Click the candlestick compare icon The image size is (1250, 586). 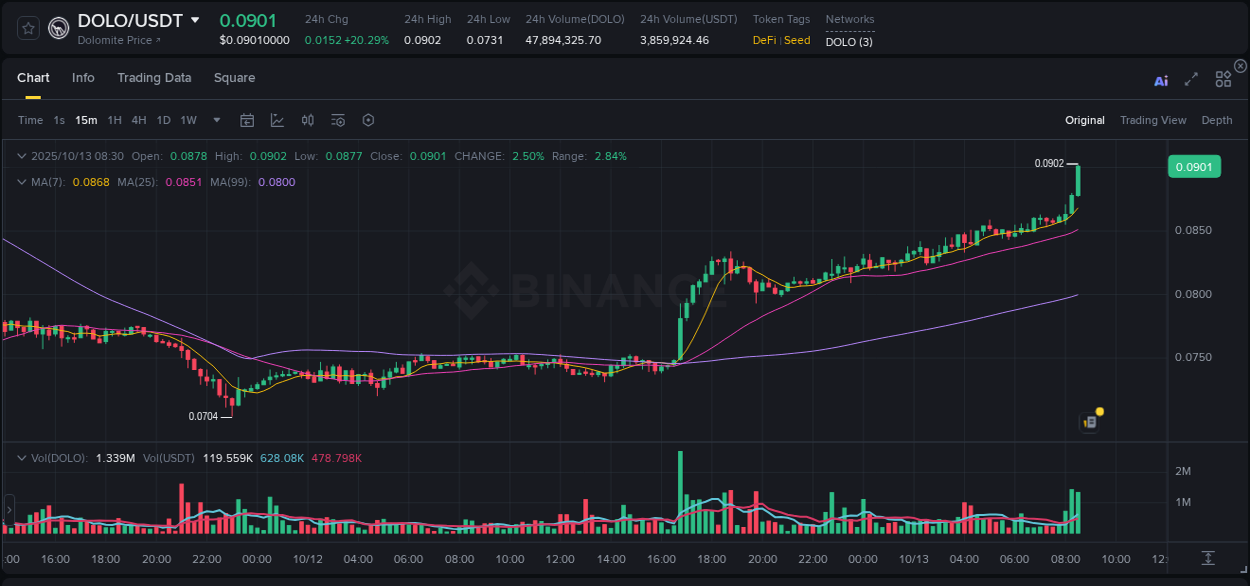pyautogui.click(x=307, y=120)
